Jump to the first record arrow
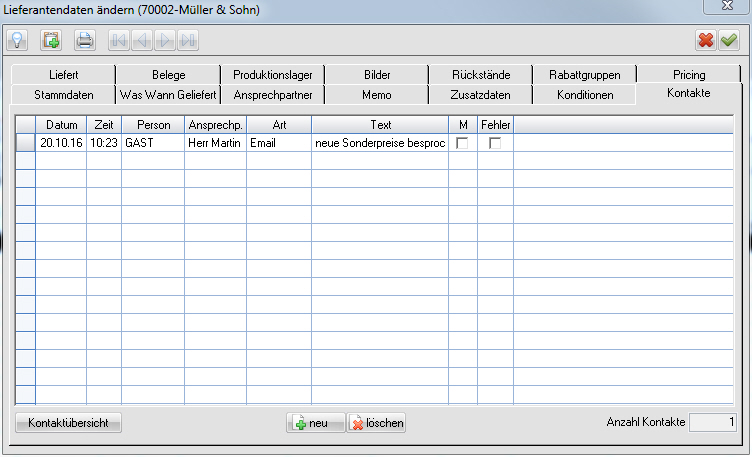Screen dimensions: 752x457 click(x=120, y=40)
